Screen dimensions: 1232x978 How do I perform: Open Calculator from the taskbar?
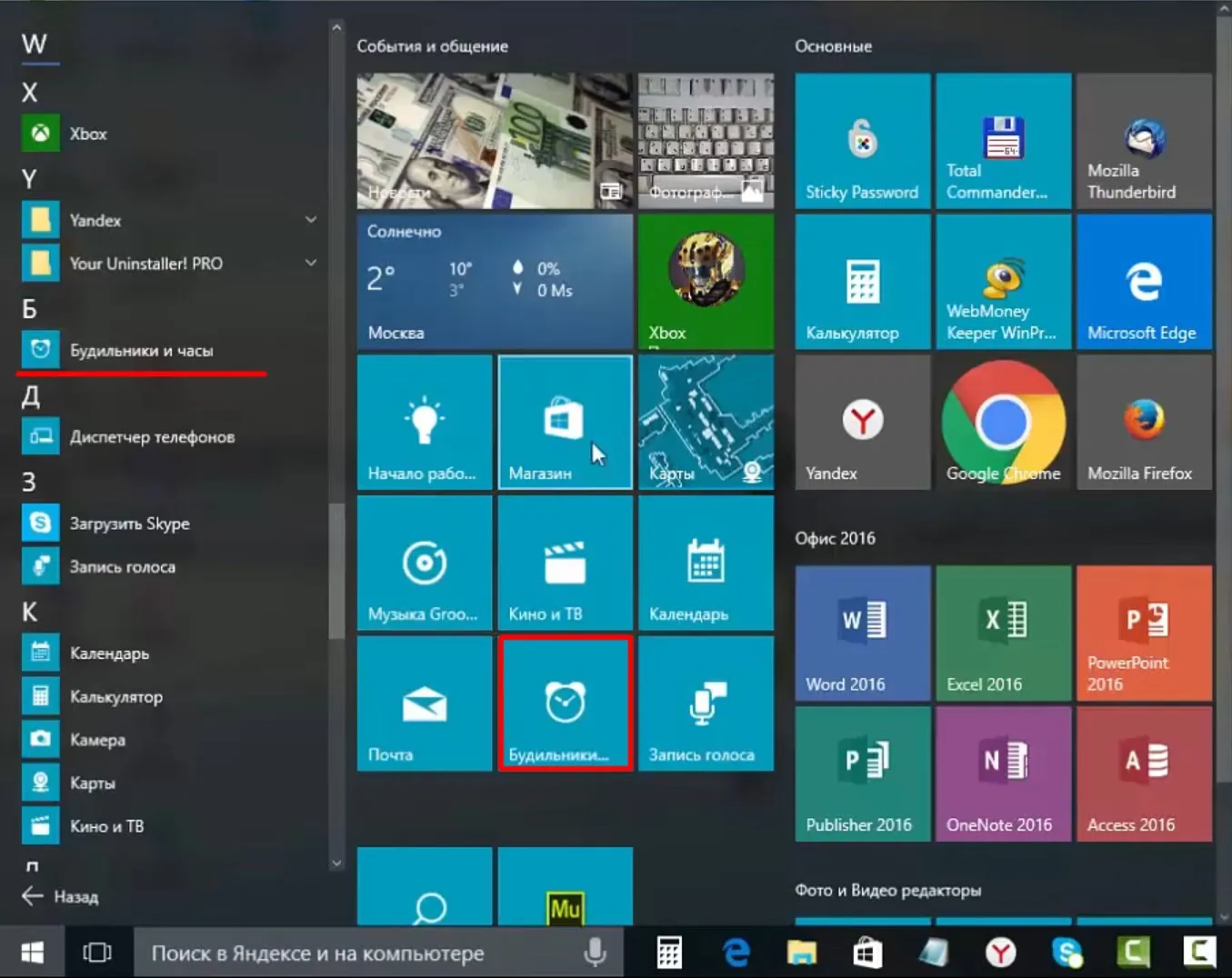pyautogui.click(x=669, y=953)
